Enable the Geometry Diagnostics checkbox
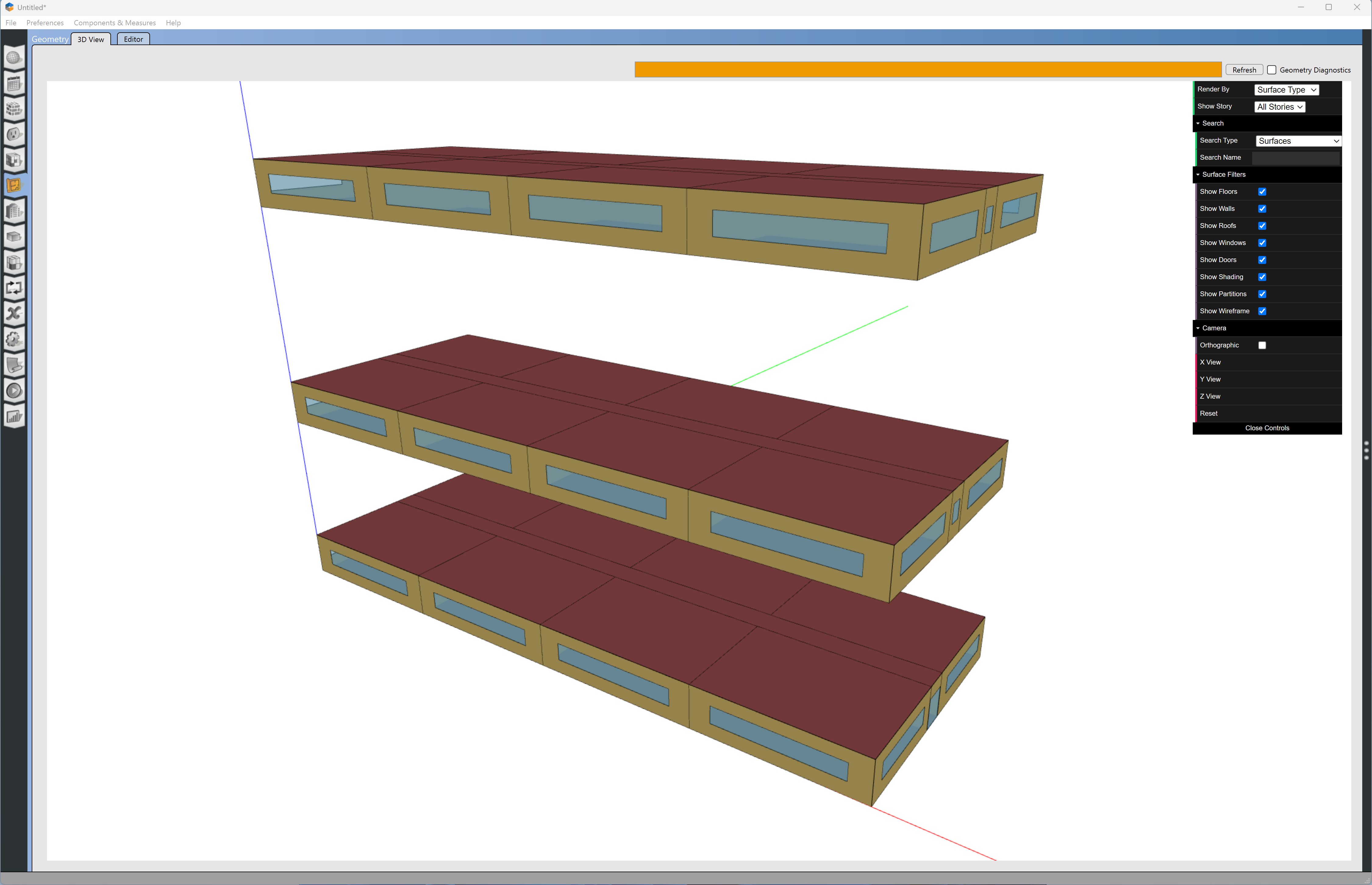The image size is (1372, 885). point(1271,70)
